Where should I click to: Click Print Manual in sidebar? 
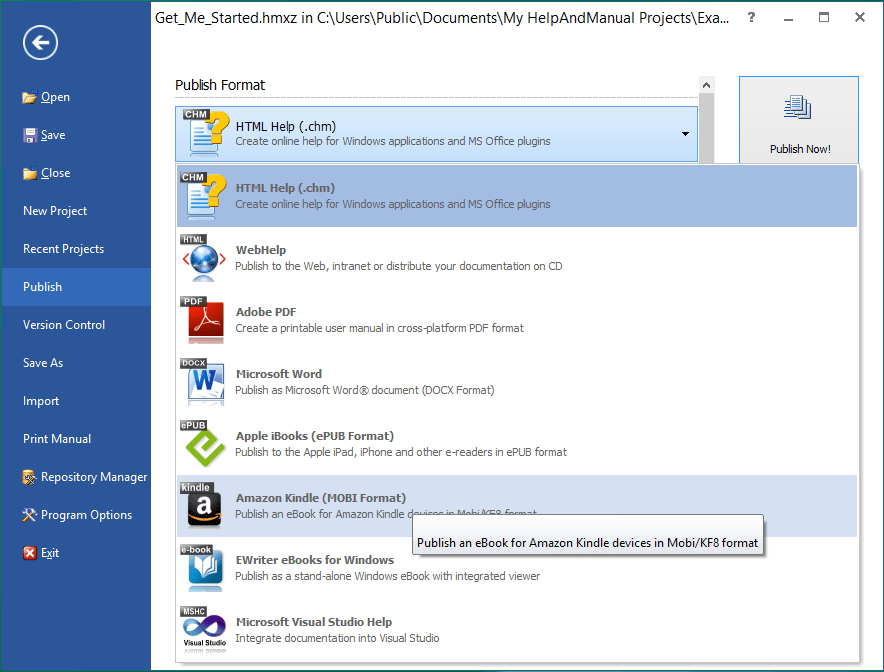pyautogui.click(x=57, y=439)
